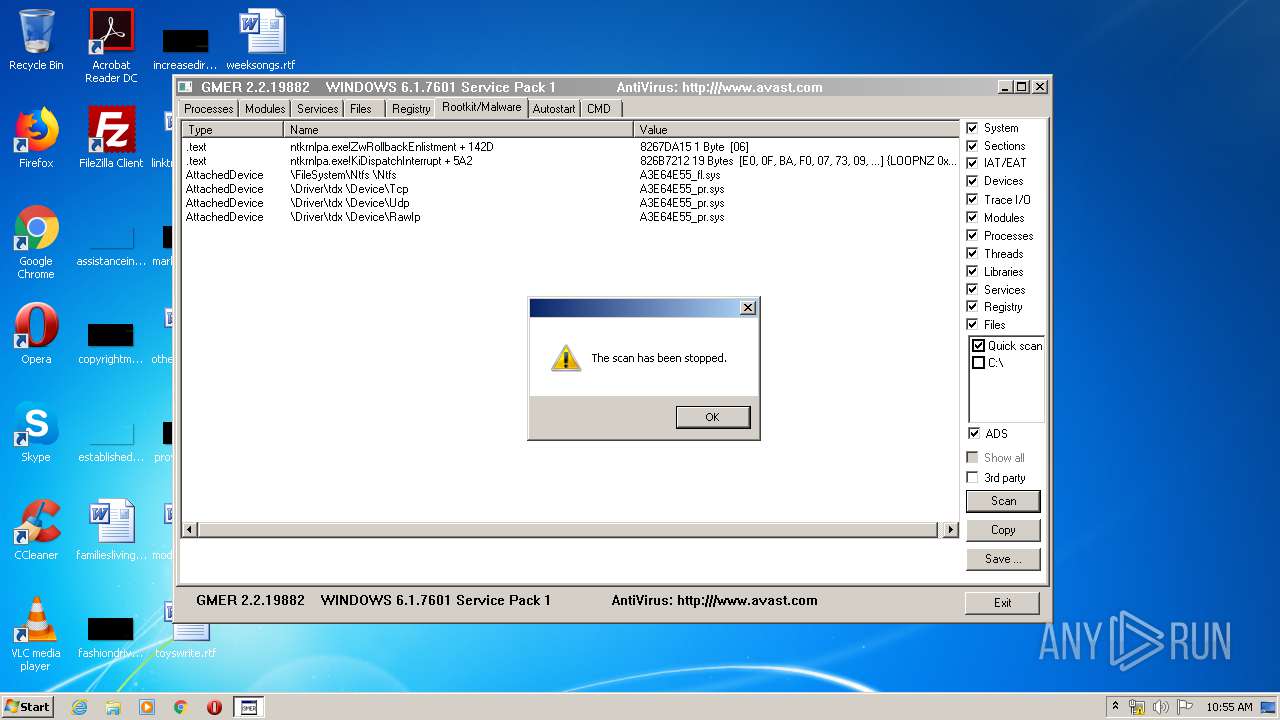
Task: Enable the 3rd party checkbox
Action: tap(972, 478)
